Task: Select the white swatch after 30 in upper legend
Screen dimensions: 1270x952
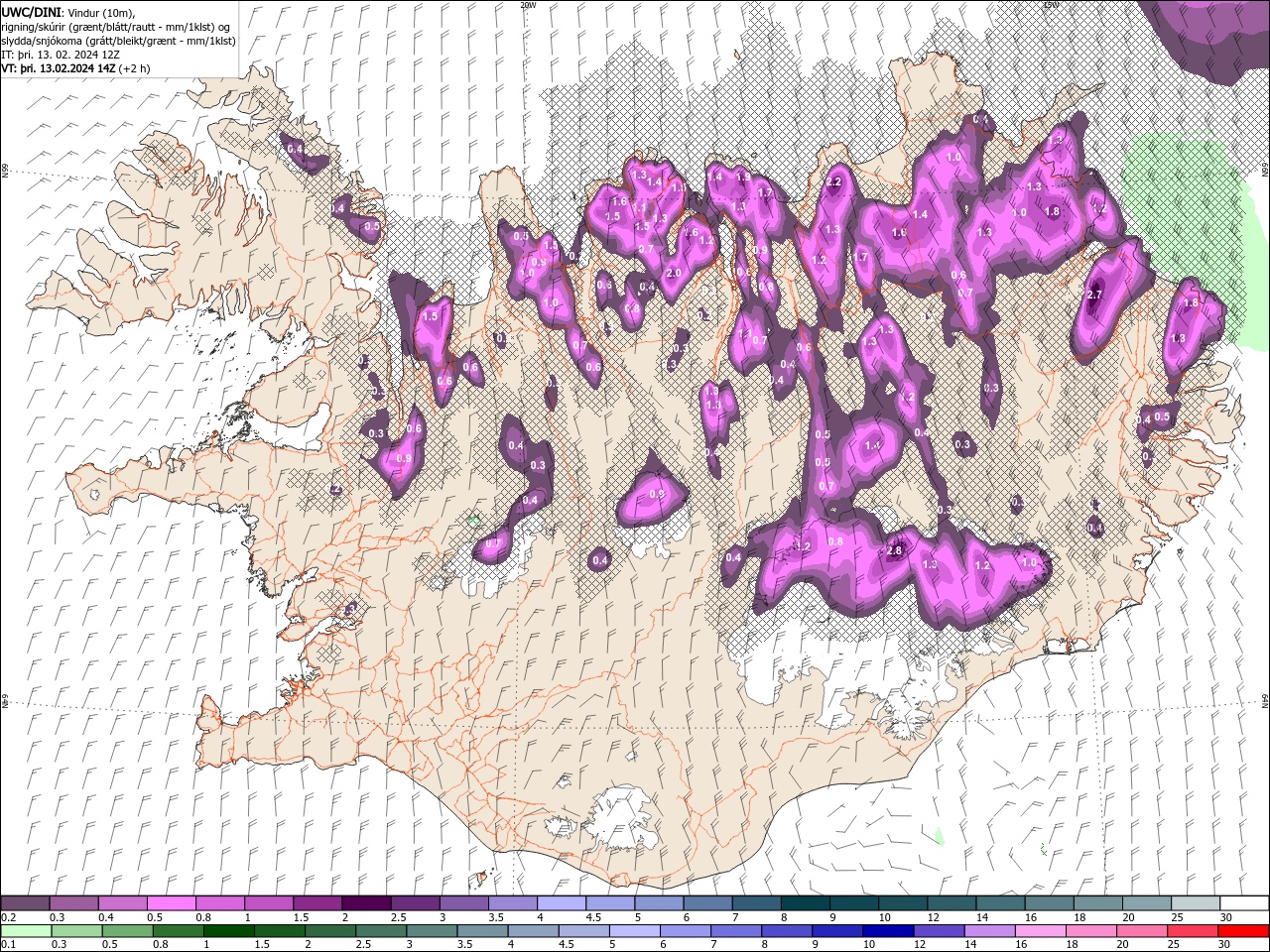Action: (x=1244, y=903)
